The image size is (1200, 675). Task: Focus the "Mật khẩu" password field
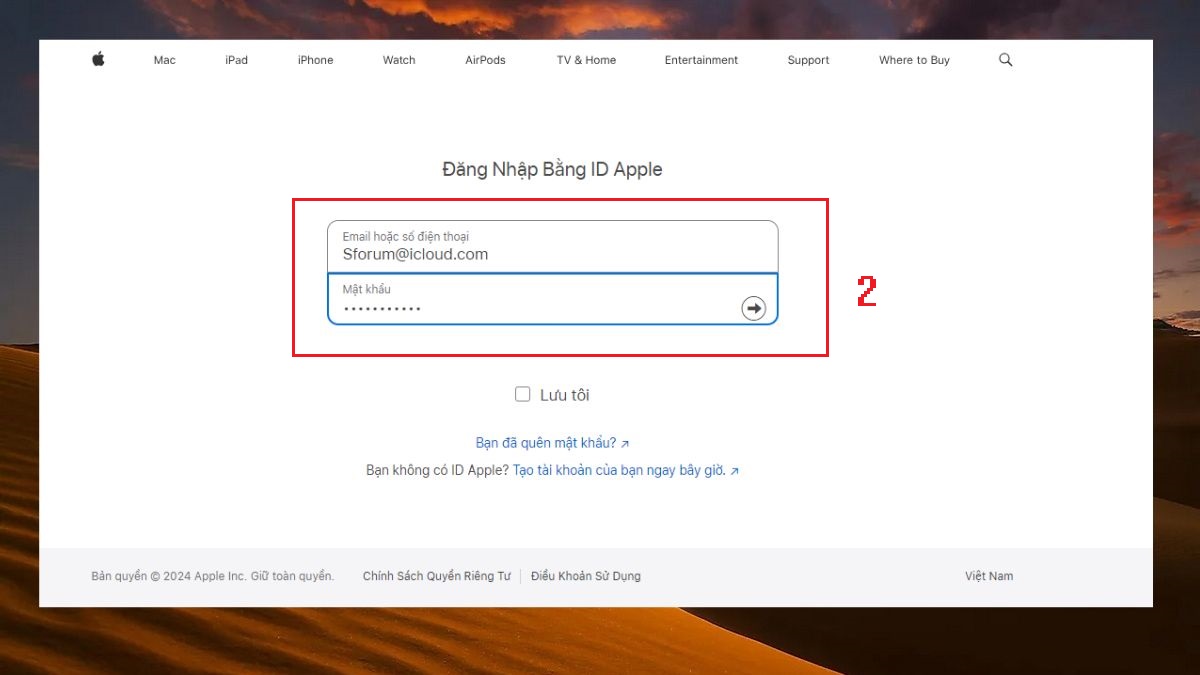click(552, 299)
